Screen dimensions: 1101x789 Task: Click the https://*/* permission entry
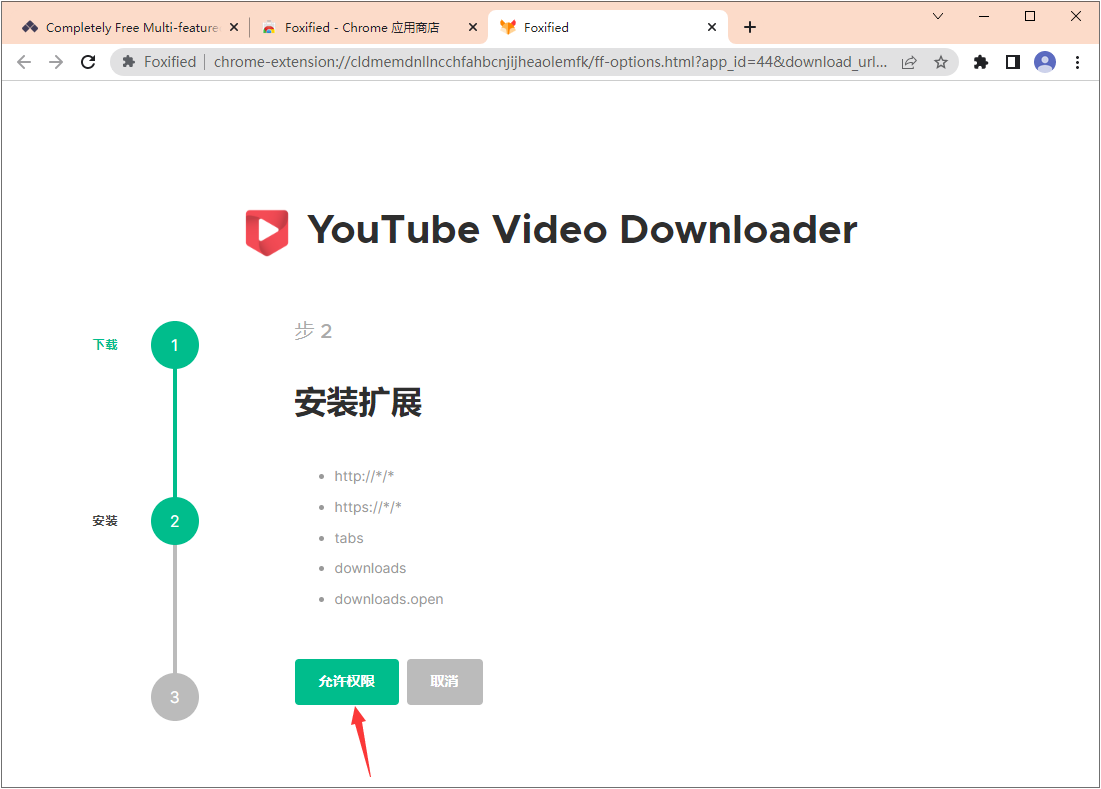tap(368, 508)
